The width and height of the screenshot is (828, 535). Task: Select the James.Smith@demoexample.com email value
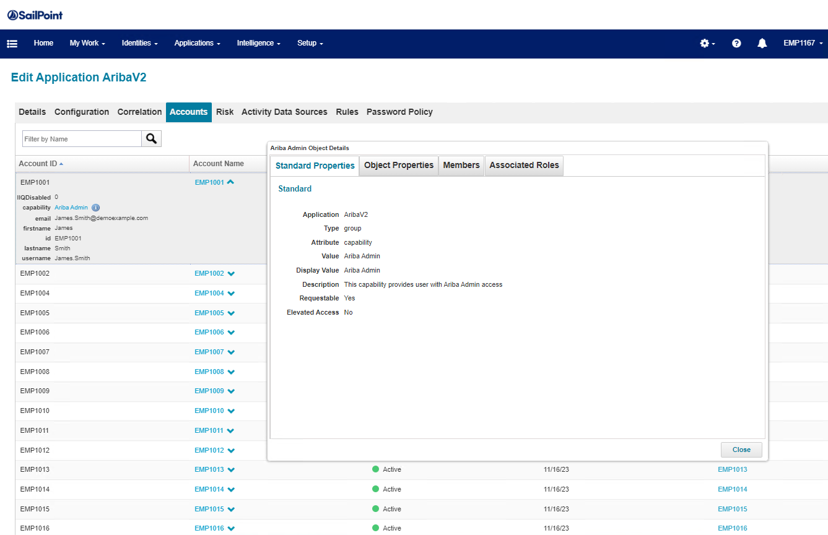[101, 218]
